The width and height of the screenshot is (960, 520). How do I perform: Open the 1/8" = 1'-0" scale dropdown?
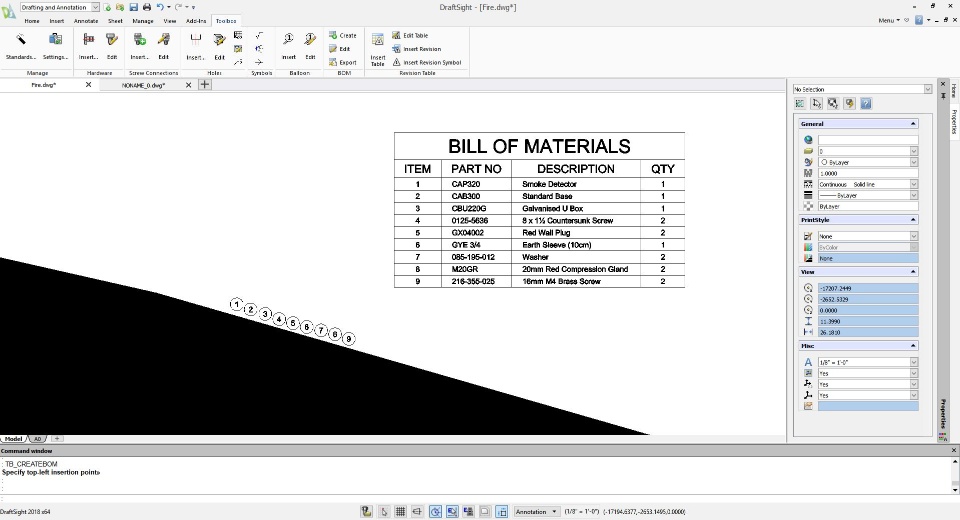[913, 363]
